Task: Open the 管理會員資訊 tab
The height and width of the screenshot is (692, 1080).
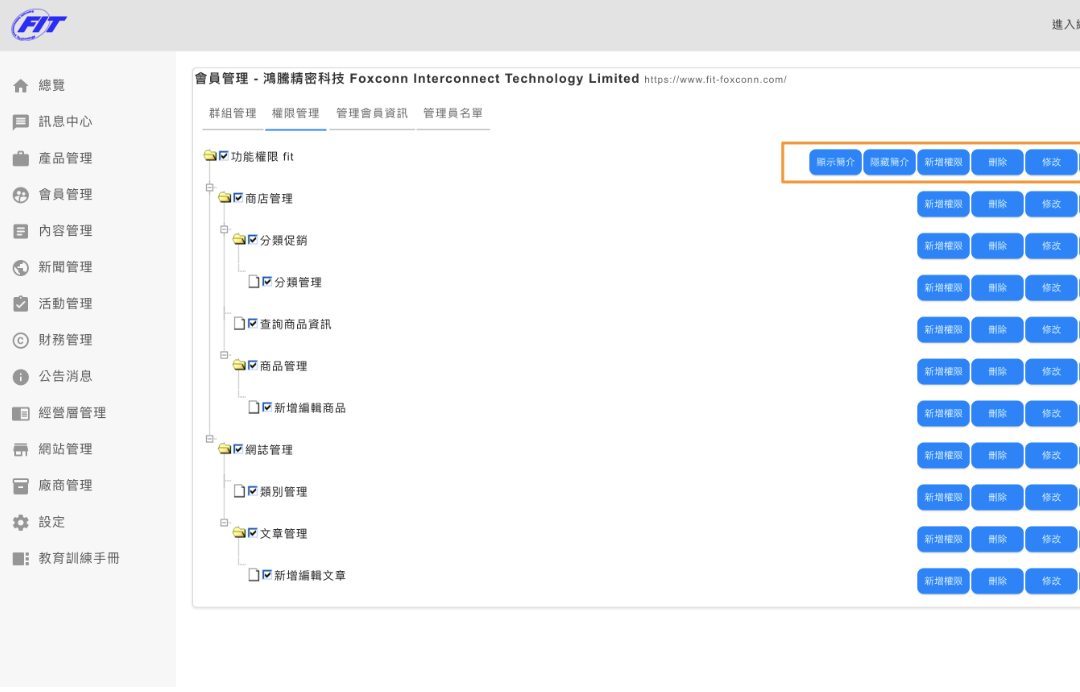Action: [372, 114]
